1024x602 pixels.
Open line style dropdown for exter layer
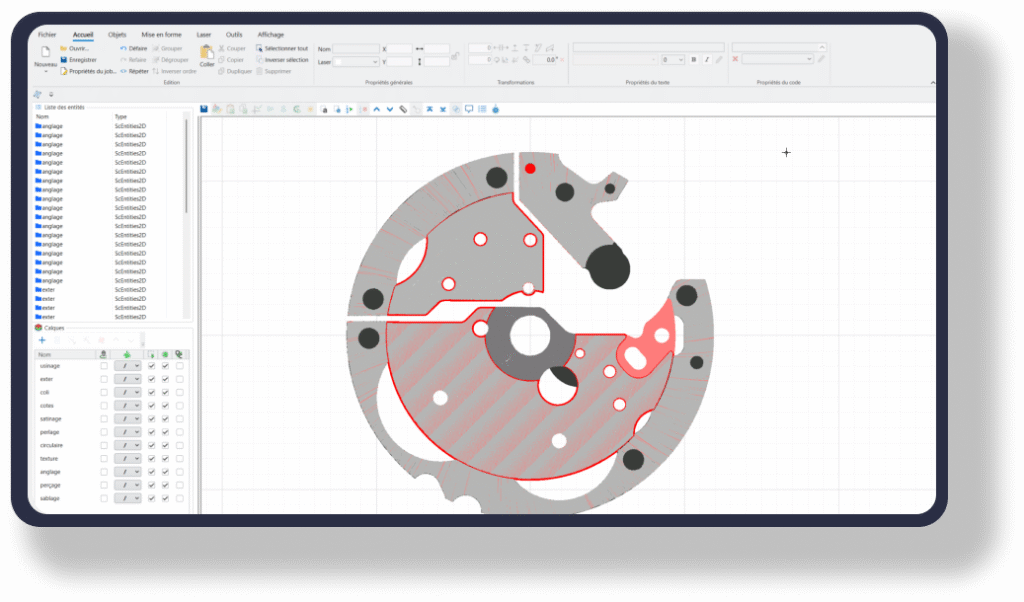(x=128, y=379)
